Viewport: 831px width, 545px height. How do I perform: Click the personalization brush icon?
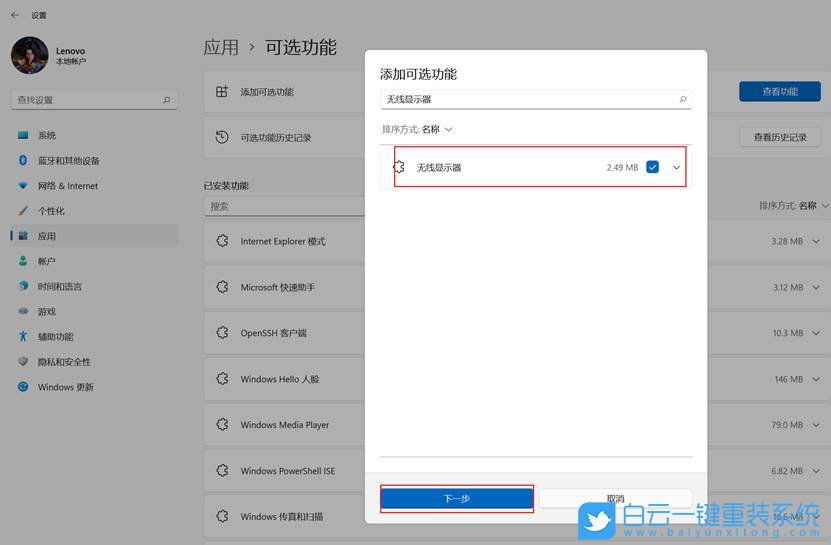(23, 211)
